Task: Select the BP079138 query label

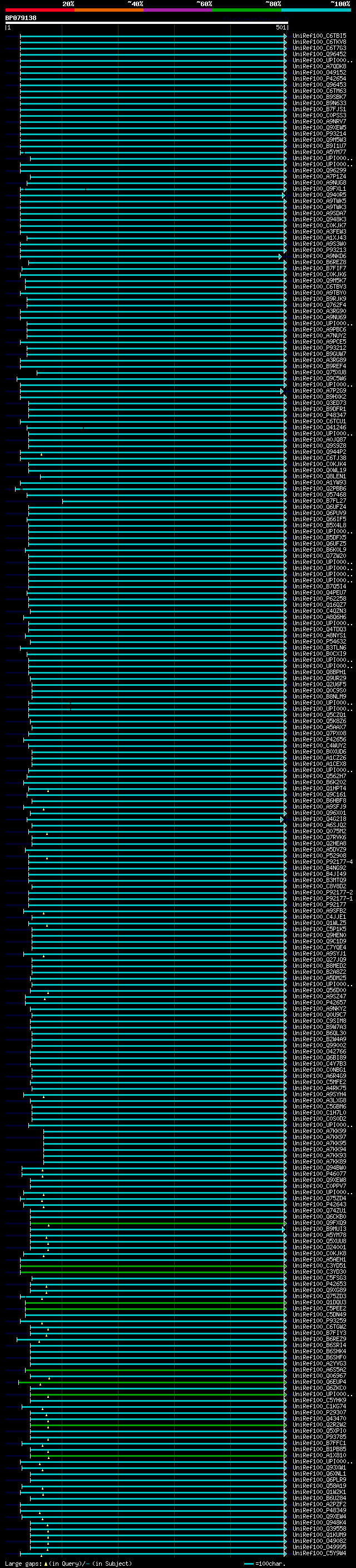Action: (x=21, y=18)
